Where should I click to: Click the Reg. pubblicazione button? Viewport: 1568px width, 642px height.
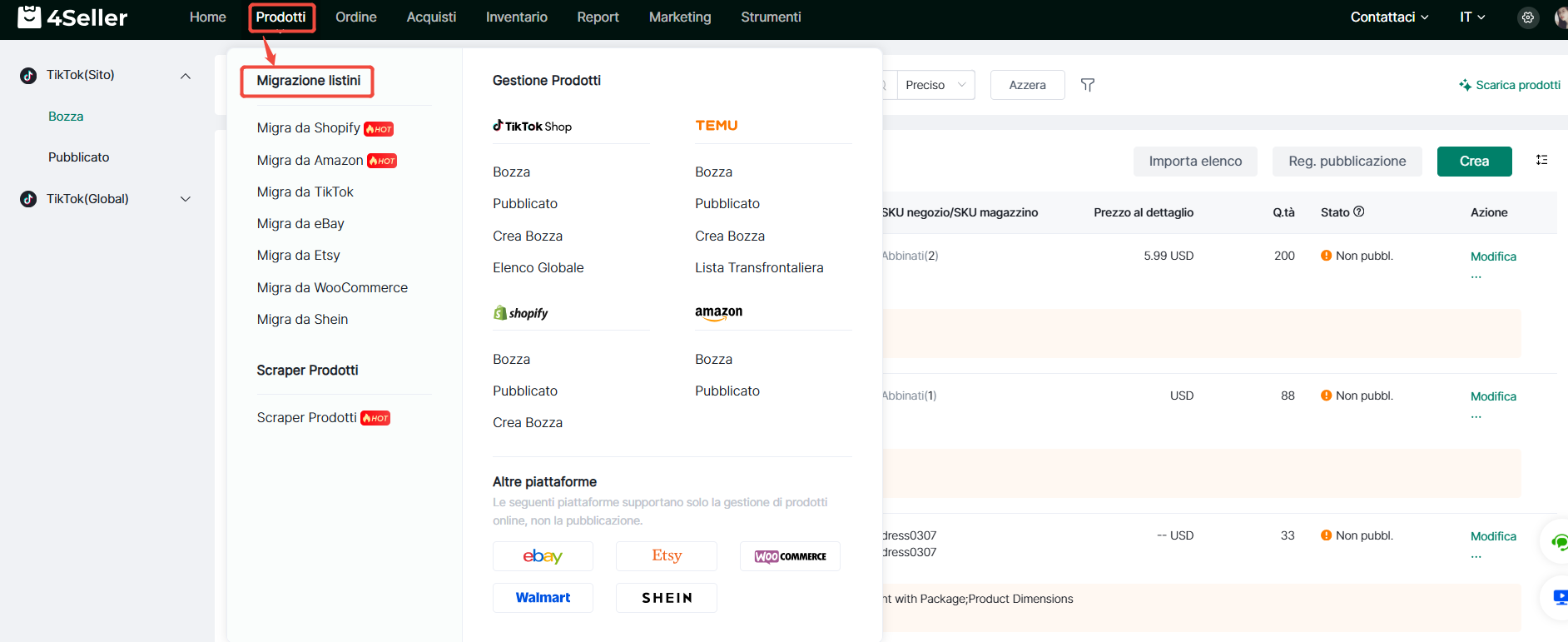click(1347, 162)
